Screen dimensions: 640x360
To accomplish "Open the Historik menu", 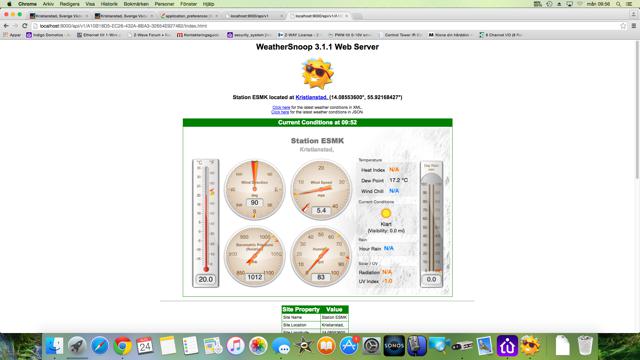I will (109, 4).
